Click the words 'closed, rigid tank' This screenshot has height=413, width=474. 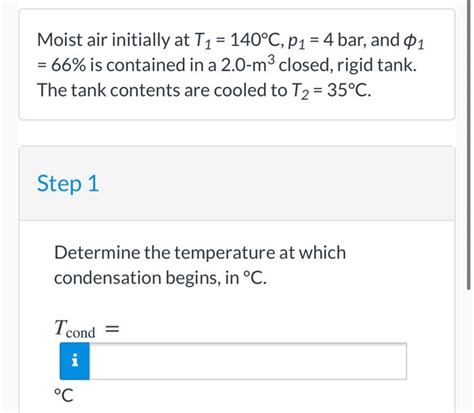pyautogui.click(x=348, y=65)
